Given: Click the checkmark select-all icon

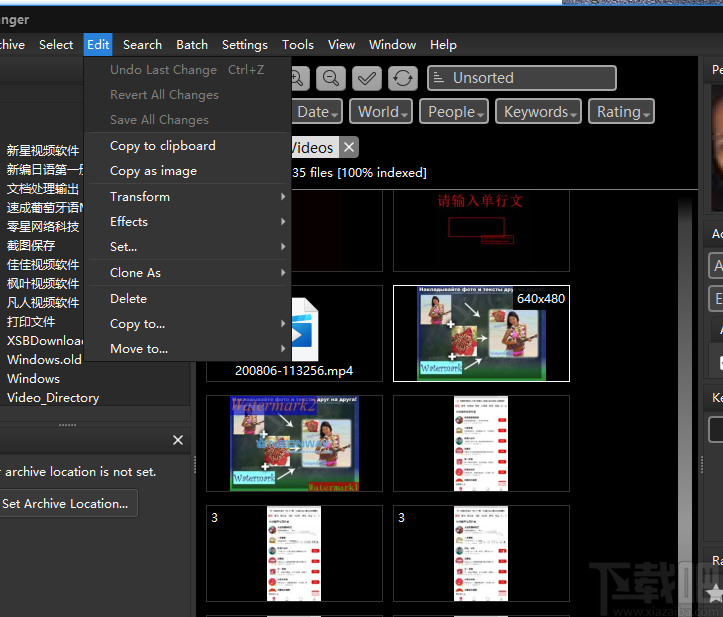Looking at the screenshot, I should tap(367, 78).
